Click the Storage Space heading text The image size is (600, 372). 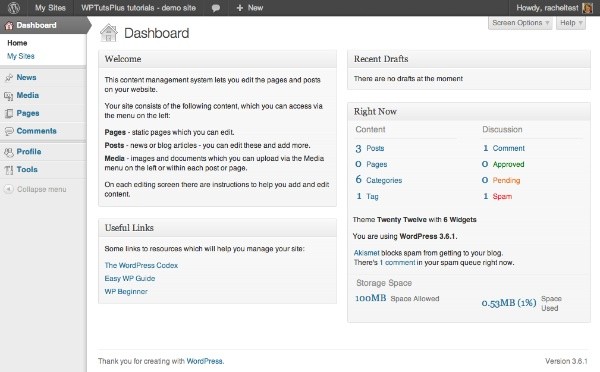tap(384, 283)
